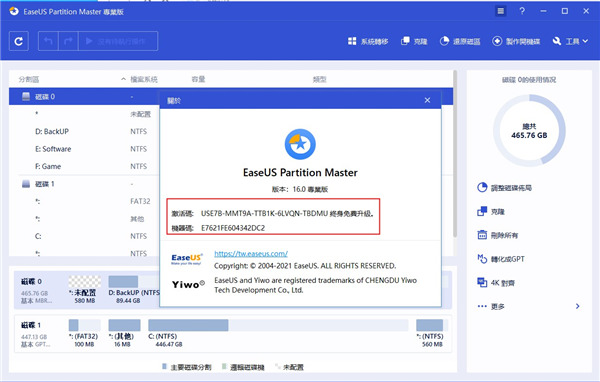Screen dimensions: 600x382
Task: Click the unallocated legend swatch
Action: [x=277, y=367]
